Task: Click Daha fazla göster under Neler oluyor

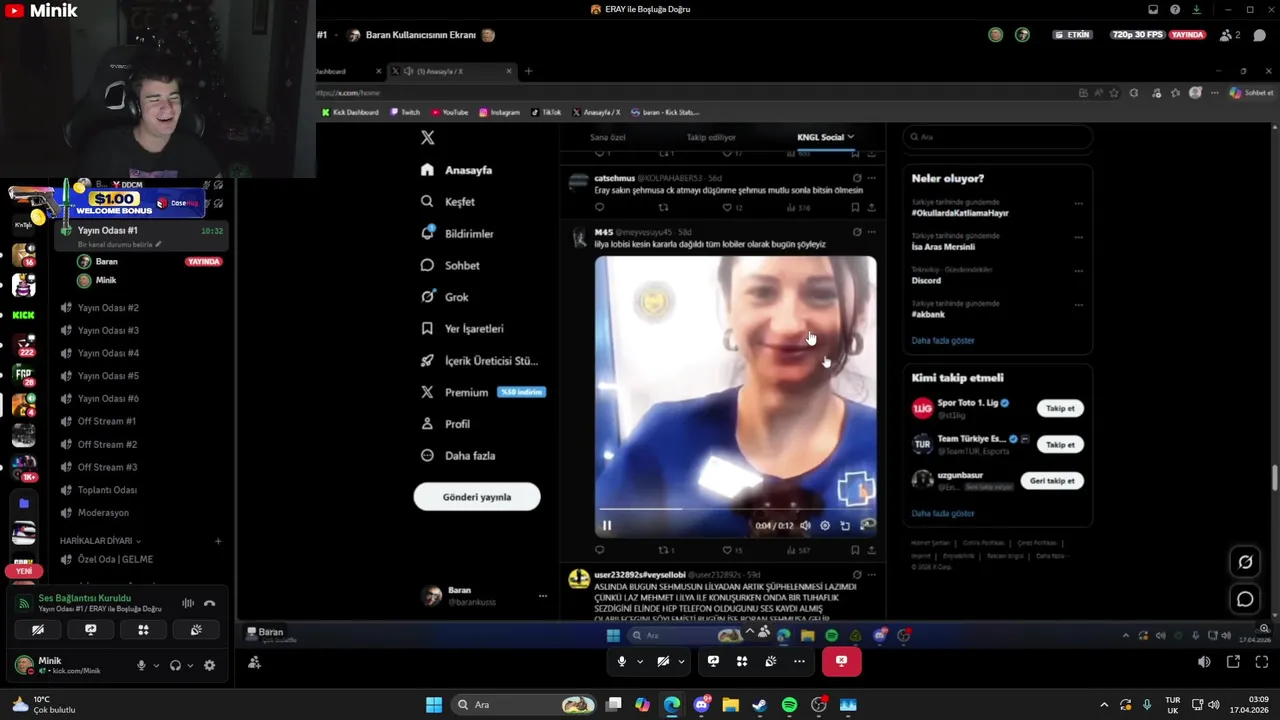Action: pyautogui.click(x=943, y=341)
